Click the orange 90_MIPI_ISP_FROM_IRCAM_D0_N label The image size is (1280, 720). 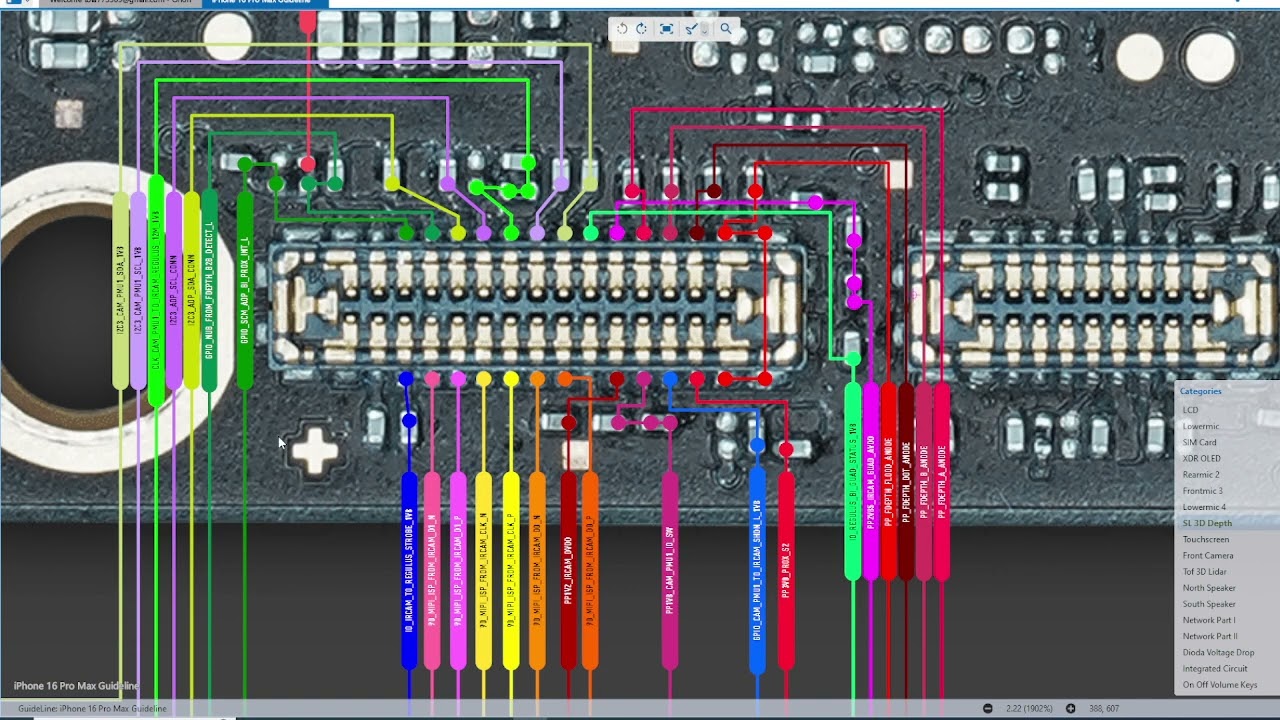tap(537, 571)
